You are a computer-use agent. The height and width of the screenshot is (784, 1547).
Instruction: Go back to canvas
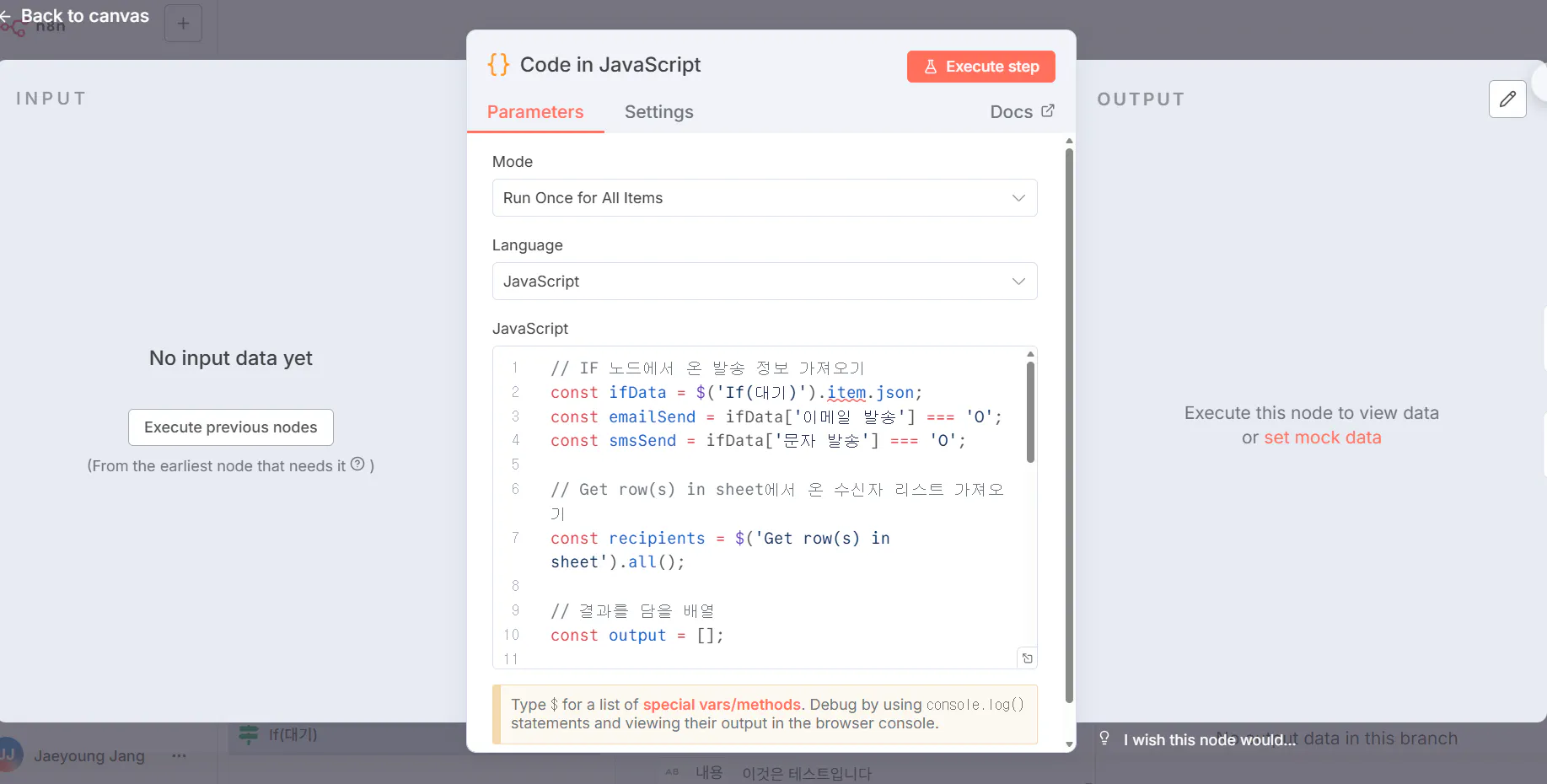click(x=76, y=16)
